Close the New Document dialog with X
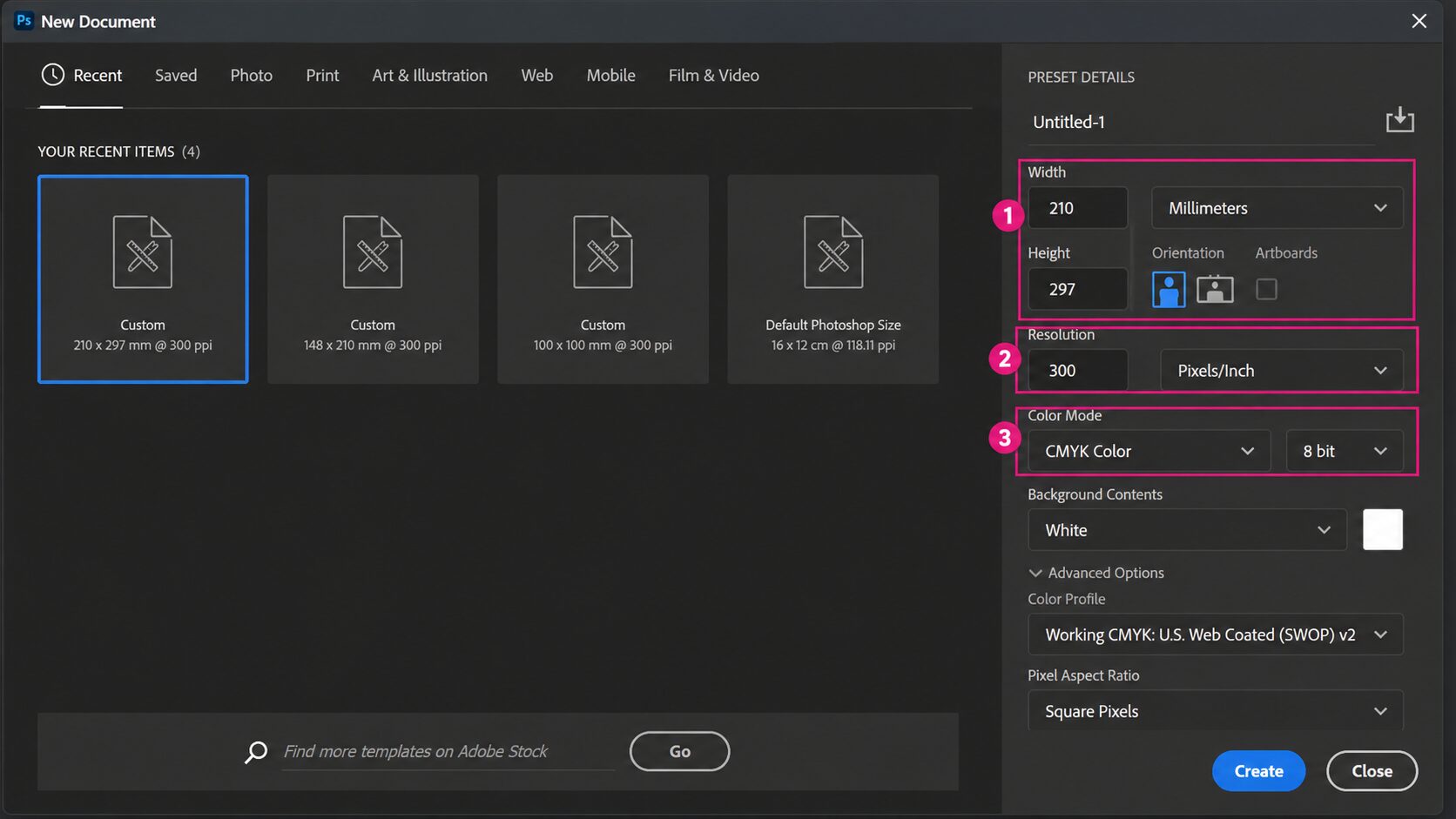Image resolution: width=1456 pixels, height=819 pixels. click(x=1419, y=21)
